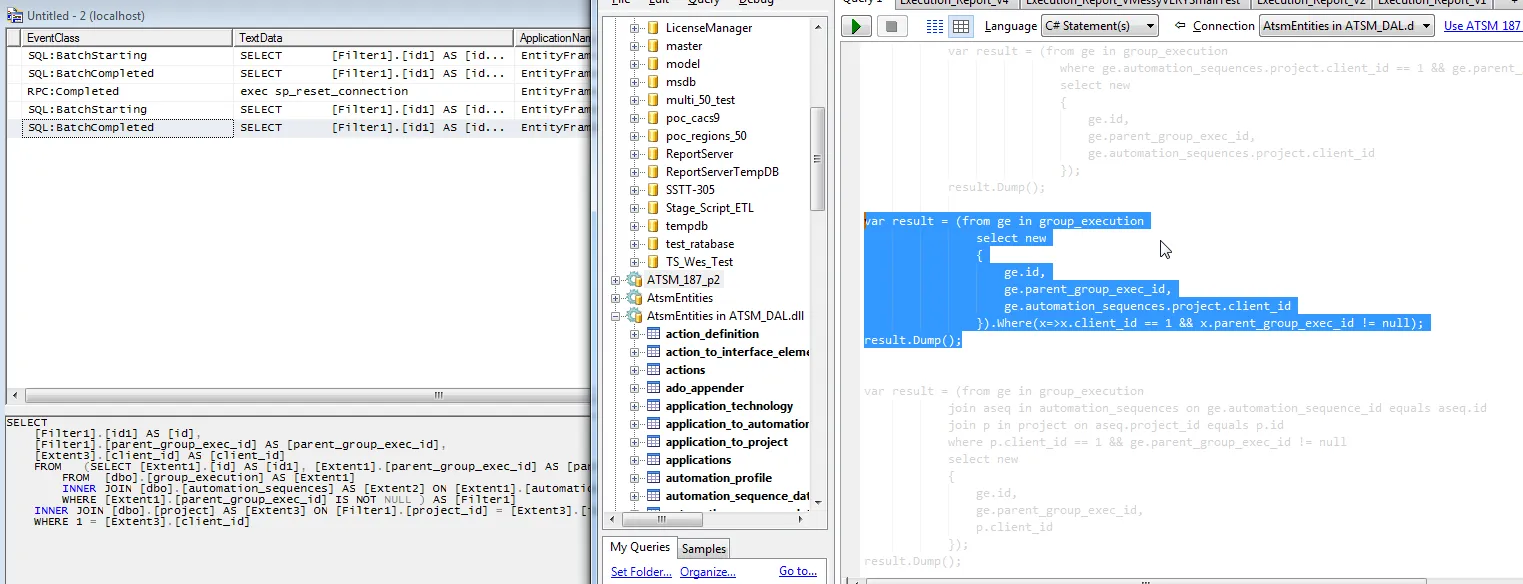Expand the ReportServerTempDB database node

pyautogui.click(x=634, y=172)
